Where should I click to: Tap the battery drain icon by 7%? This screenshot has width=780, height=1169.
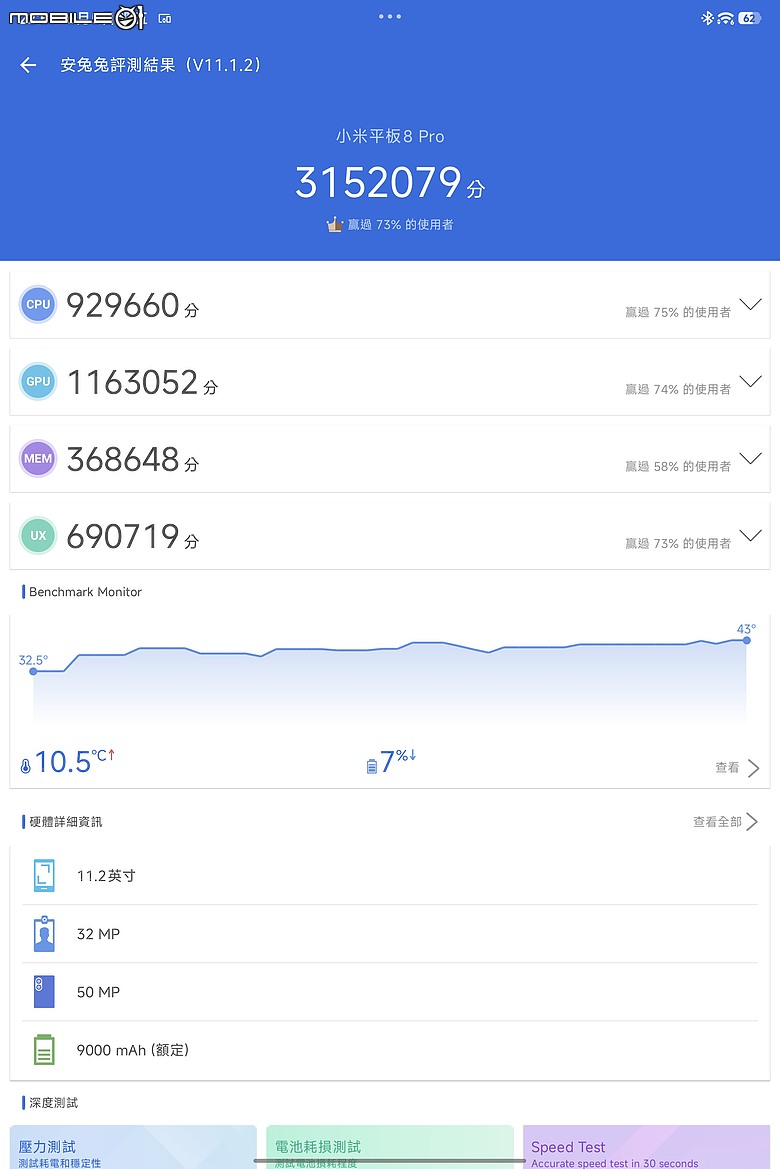371,766
